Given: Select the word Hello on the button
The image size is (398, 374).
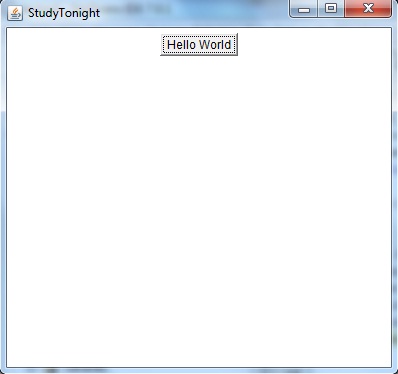Looking at the screenshot, I should (x=181, y=45).
